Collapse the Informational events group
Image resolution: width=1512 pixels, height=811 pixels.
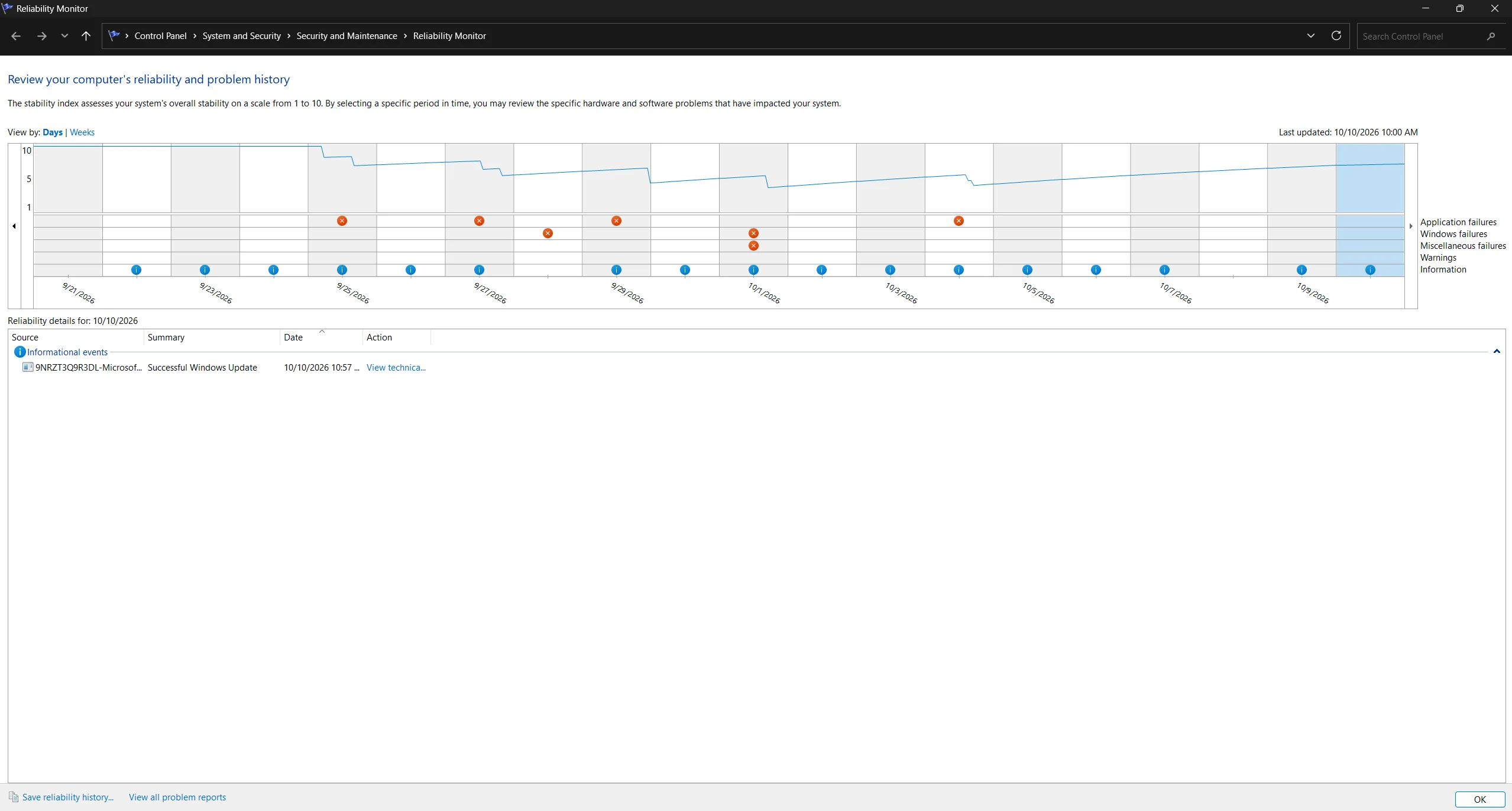(x=1497, y=352)
